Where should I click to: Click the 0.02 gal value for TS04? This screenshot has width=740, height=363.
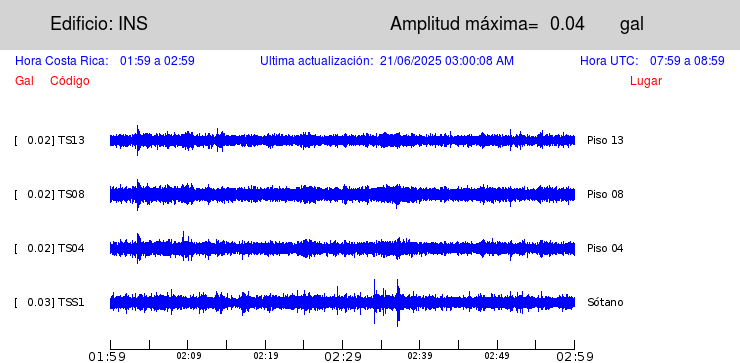37,248
